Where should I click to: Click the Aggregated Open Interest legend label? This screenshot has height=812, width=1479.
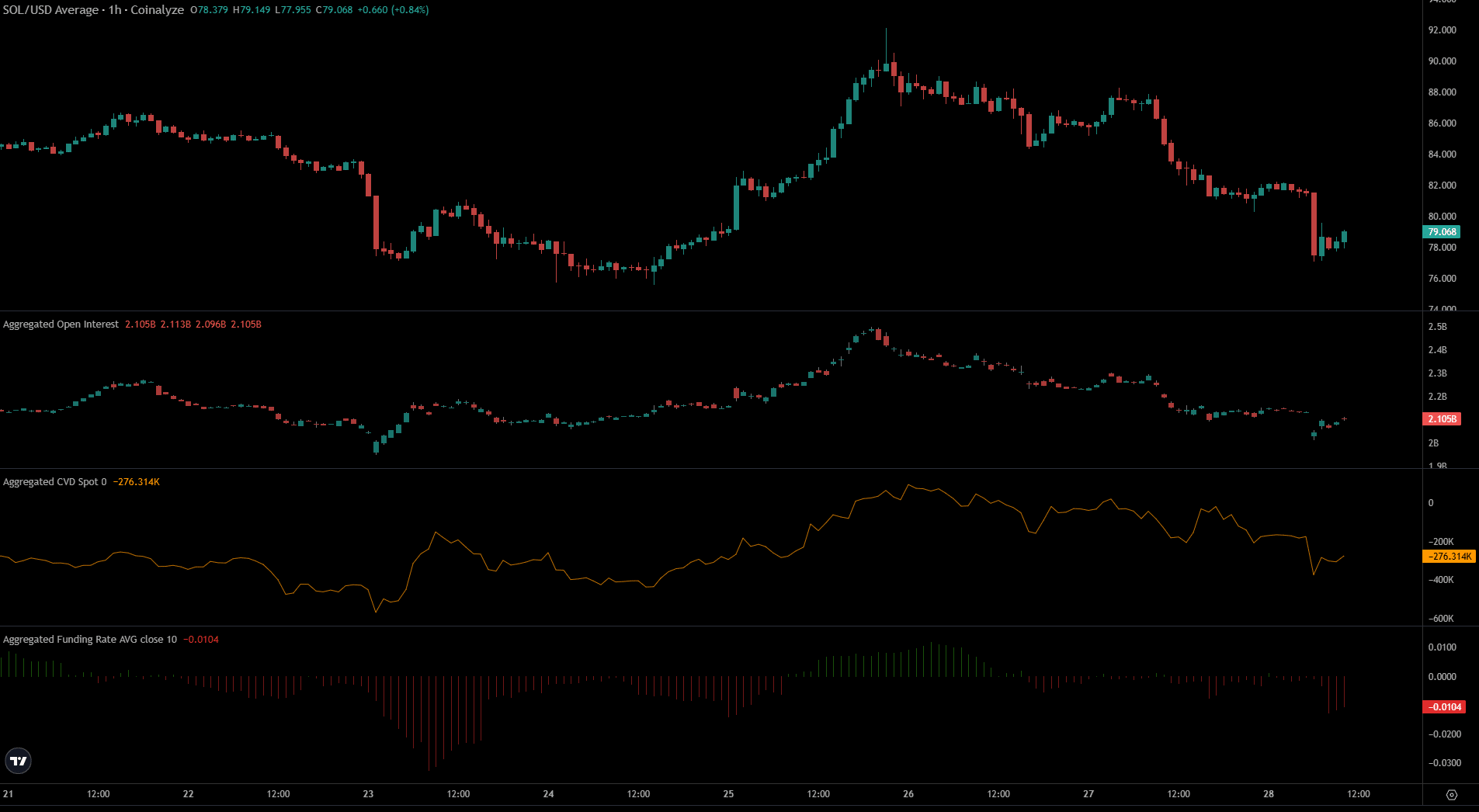(61, 324)
